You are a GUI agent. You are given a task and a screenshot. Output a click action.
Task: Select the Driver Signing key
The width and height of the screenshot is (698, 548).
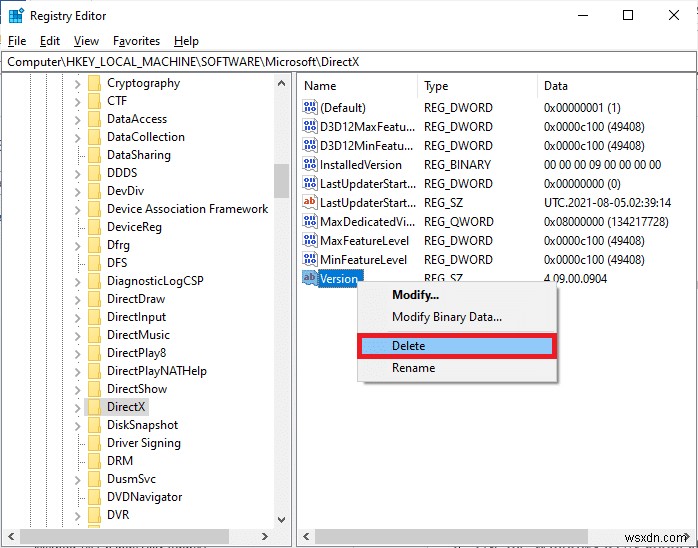point(144,443)
